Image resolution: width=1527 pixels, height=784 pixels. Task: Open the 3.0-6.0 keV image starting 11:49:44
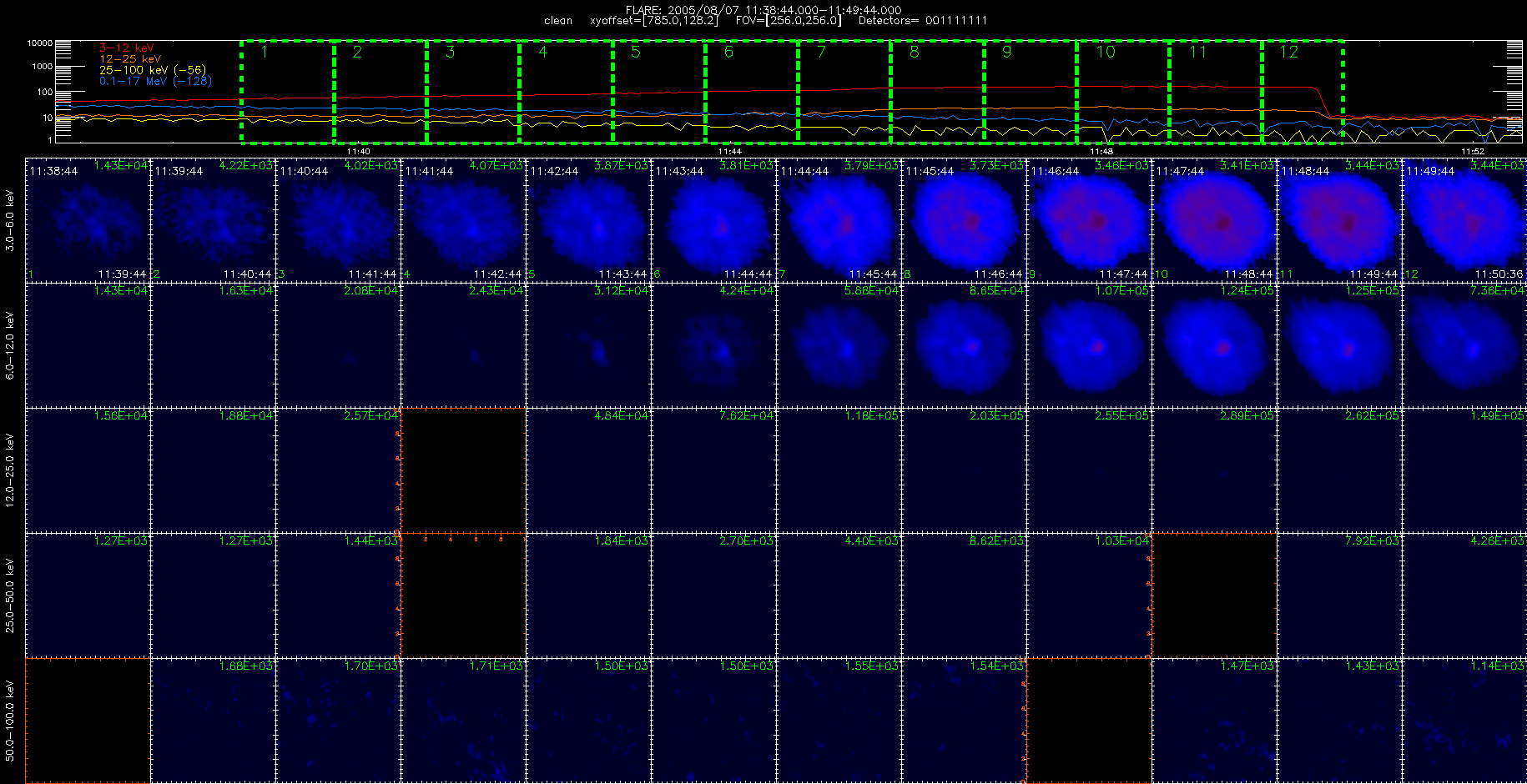point(1464,219)
